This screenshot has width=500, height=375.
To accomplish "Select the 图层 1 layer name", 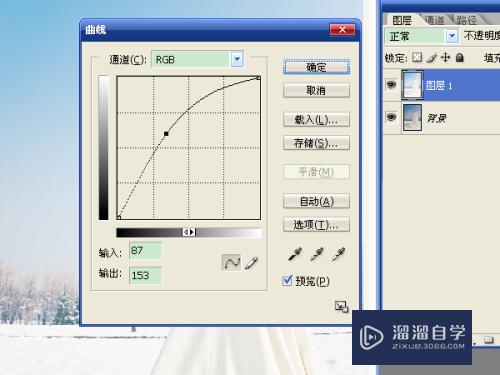I will (439, 86).
